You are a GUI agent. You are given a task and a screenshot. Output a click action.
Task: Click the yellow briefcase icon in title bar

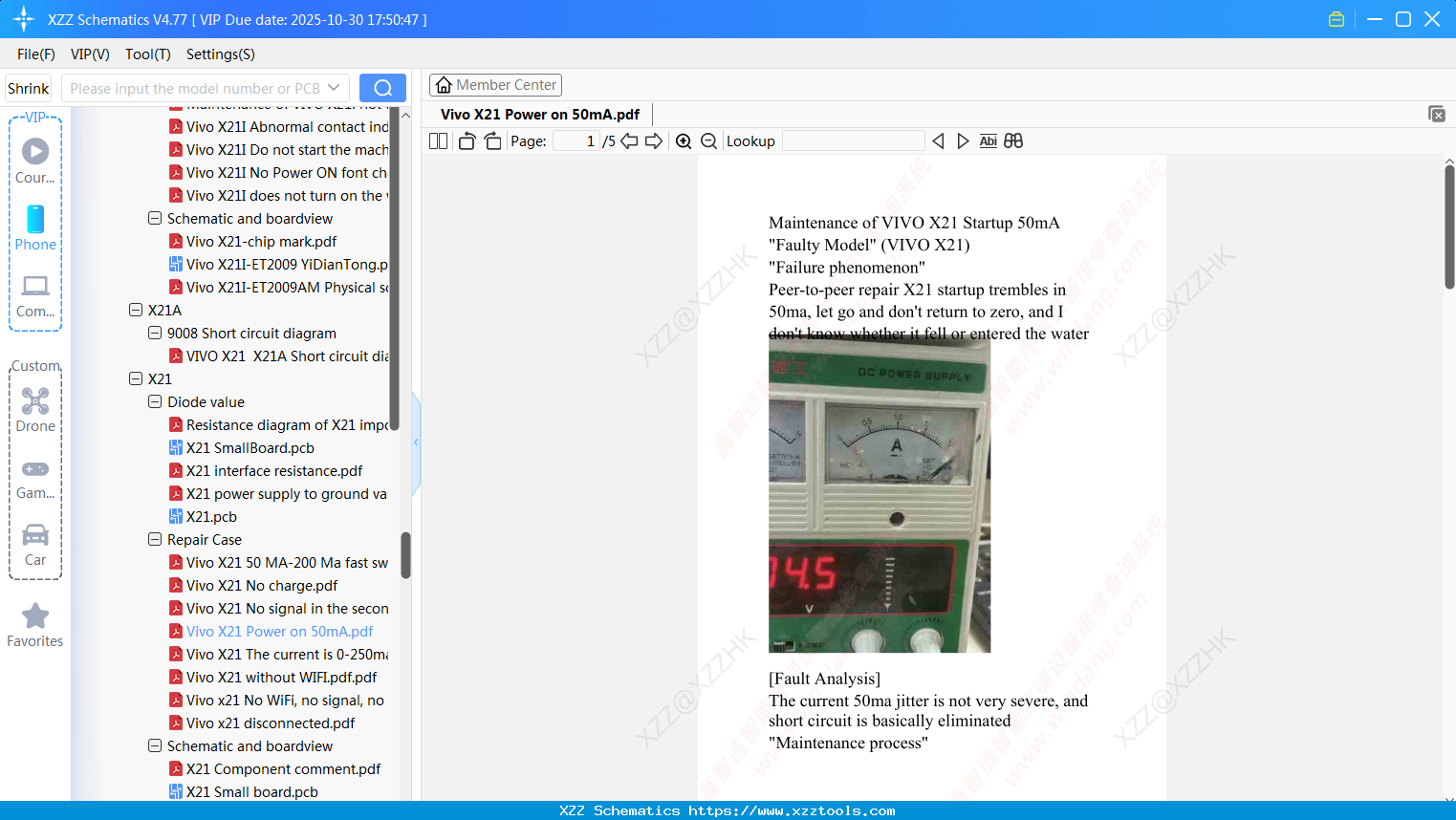1336,19
